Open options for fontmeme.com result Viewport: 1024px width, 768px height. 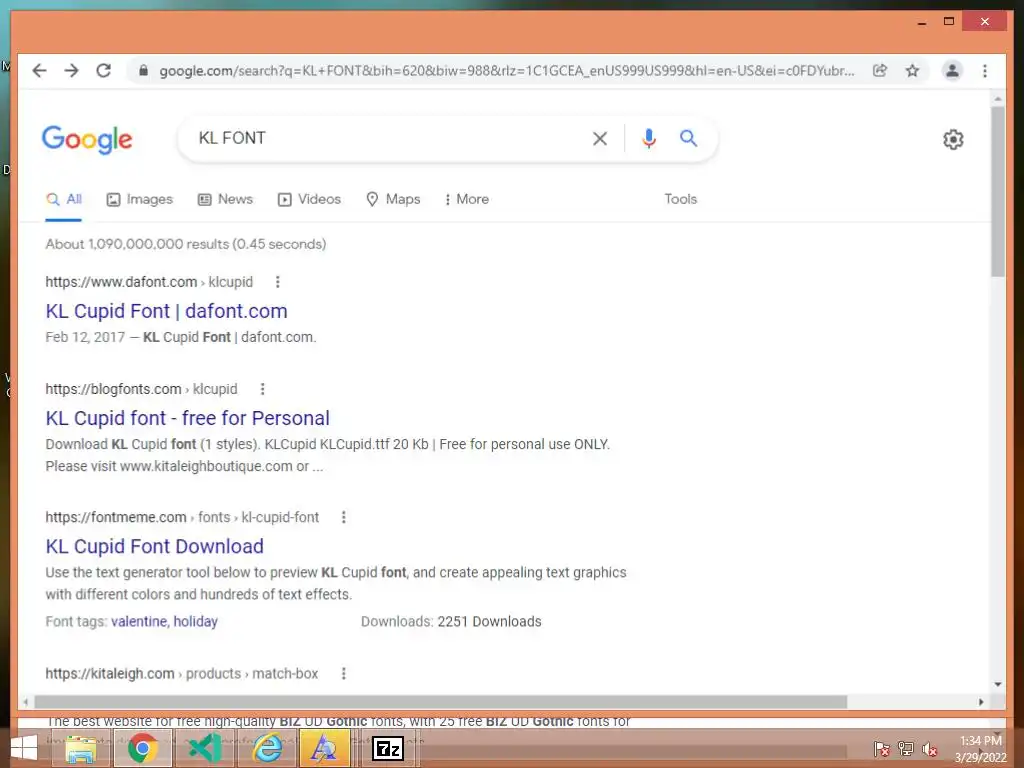pos(344,517)
